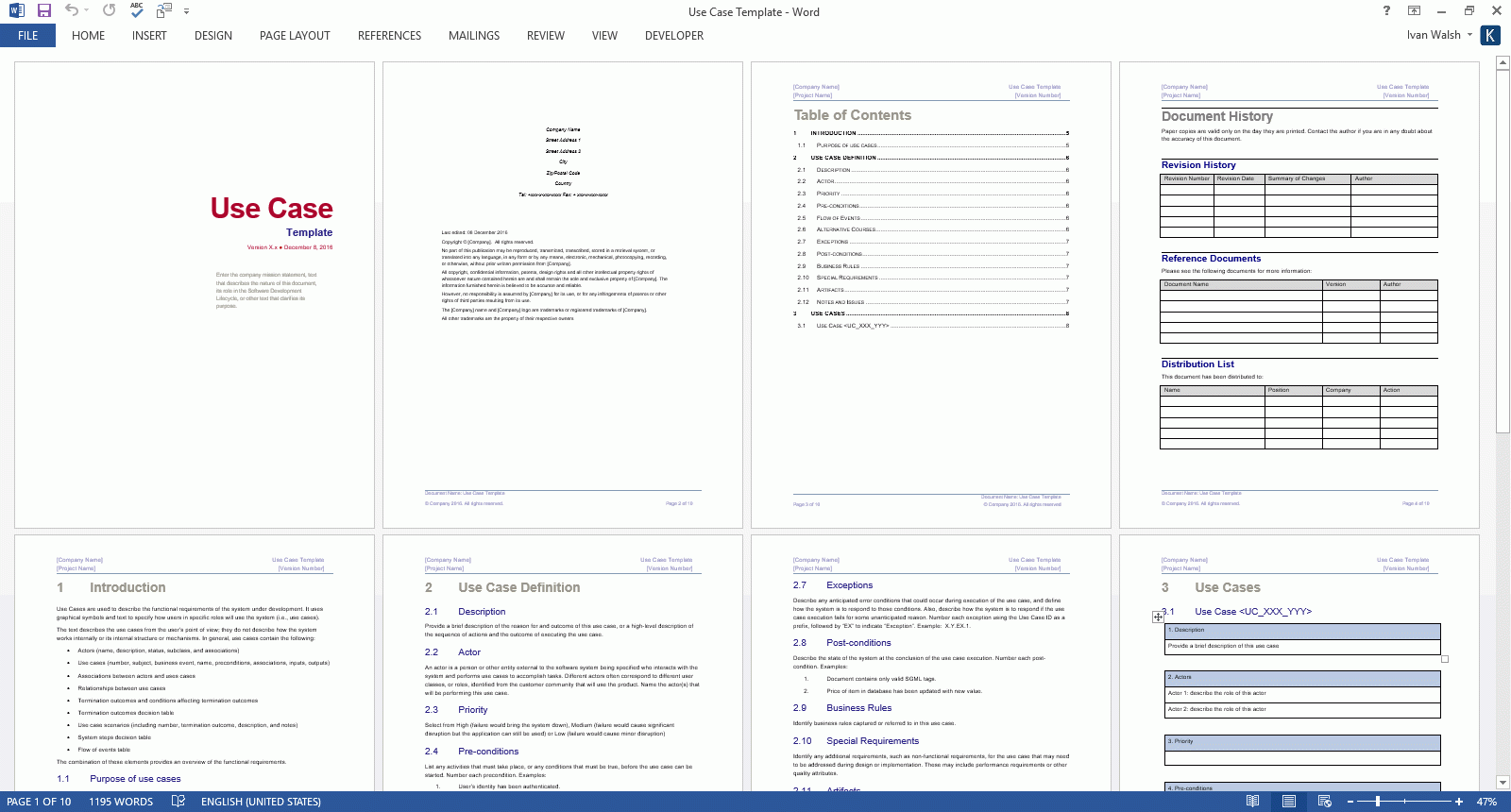Click the Document History heading
This screenshot has height=812, width=1511.
[1216, 116]
